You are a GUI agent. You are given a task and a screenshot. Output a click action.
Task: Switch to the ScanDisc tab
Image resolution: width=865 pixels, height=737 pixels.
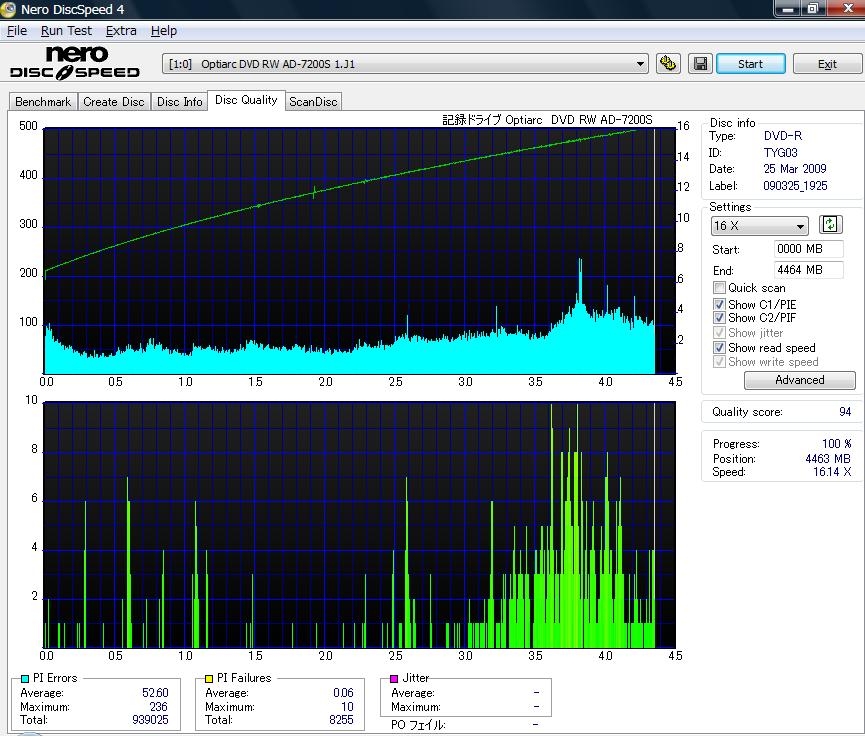(313, 102)
